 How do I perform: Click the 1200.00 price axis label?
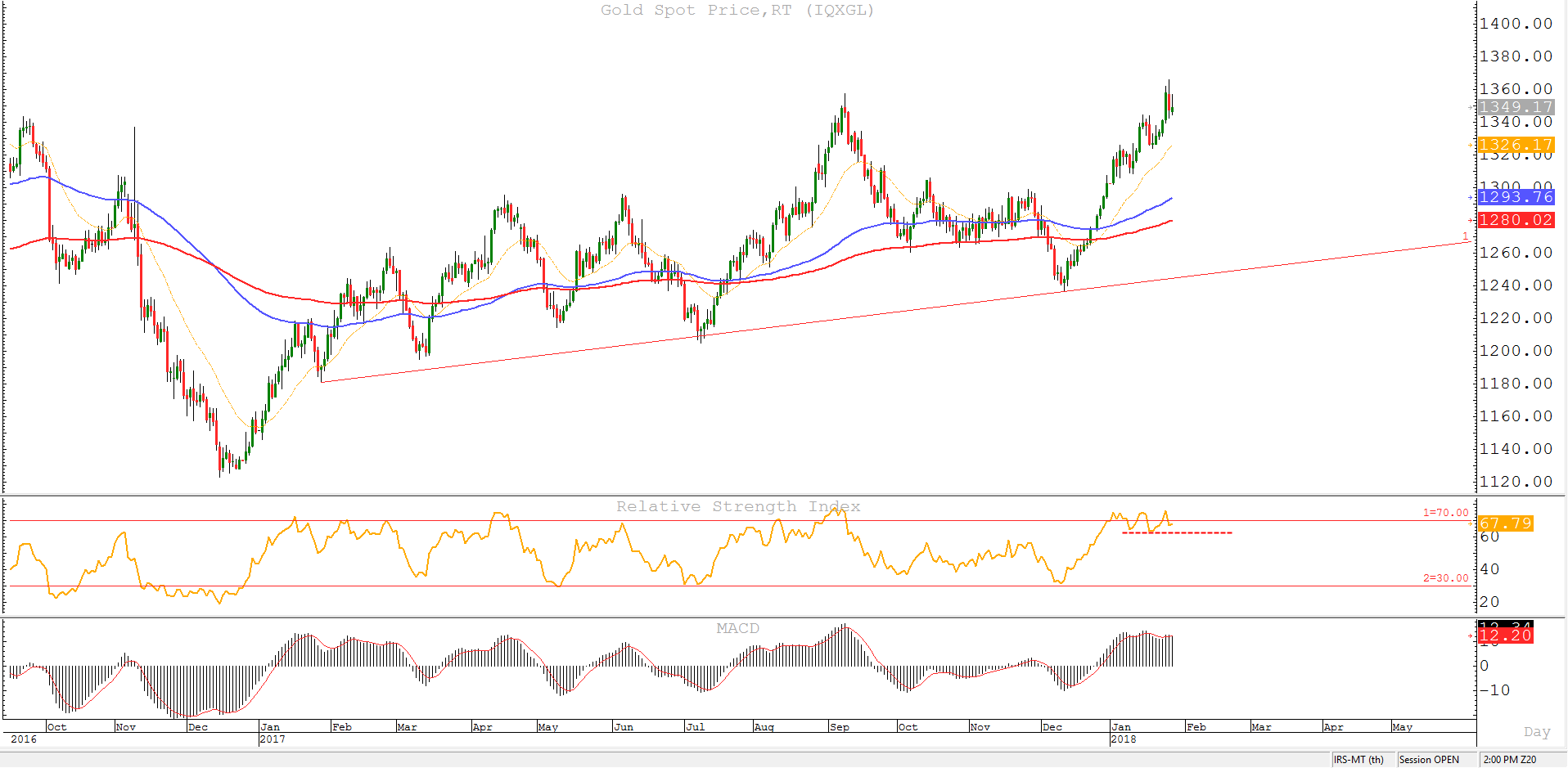point(1516,351)
